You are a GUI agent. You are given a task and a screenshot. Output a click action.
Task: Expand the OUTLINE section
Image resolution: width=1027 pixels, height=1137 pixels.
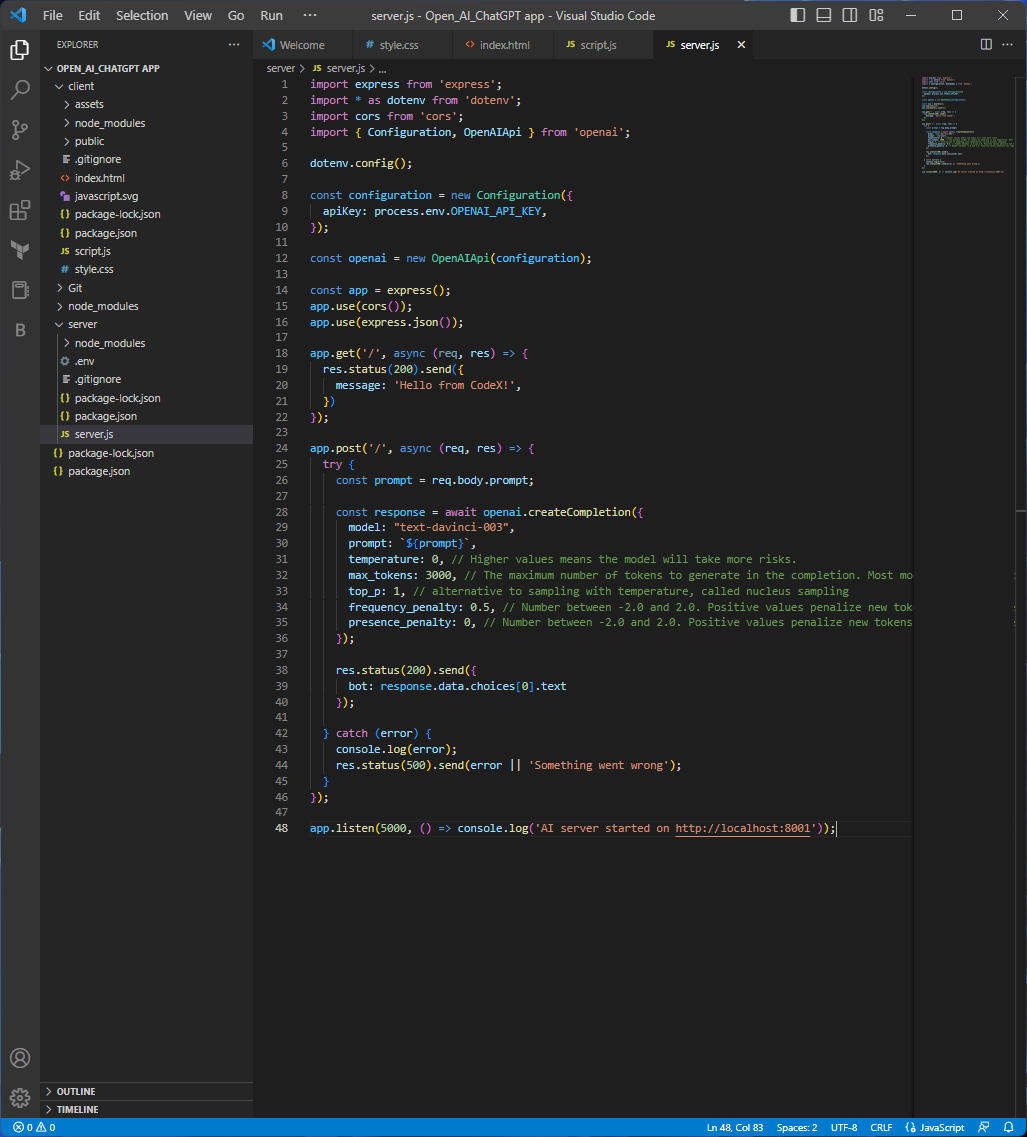point(147,1091)
